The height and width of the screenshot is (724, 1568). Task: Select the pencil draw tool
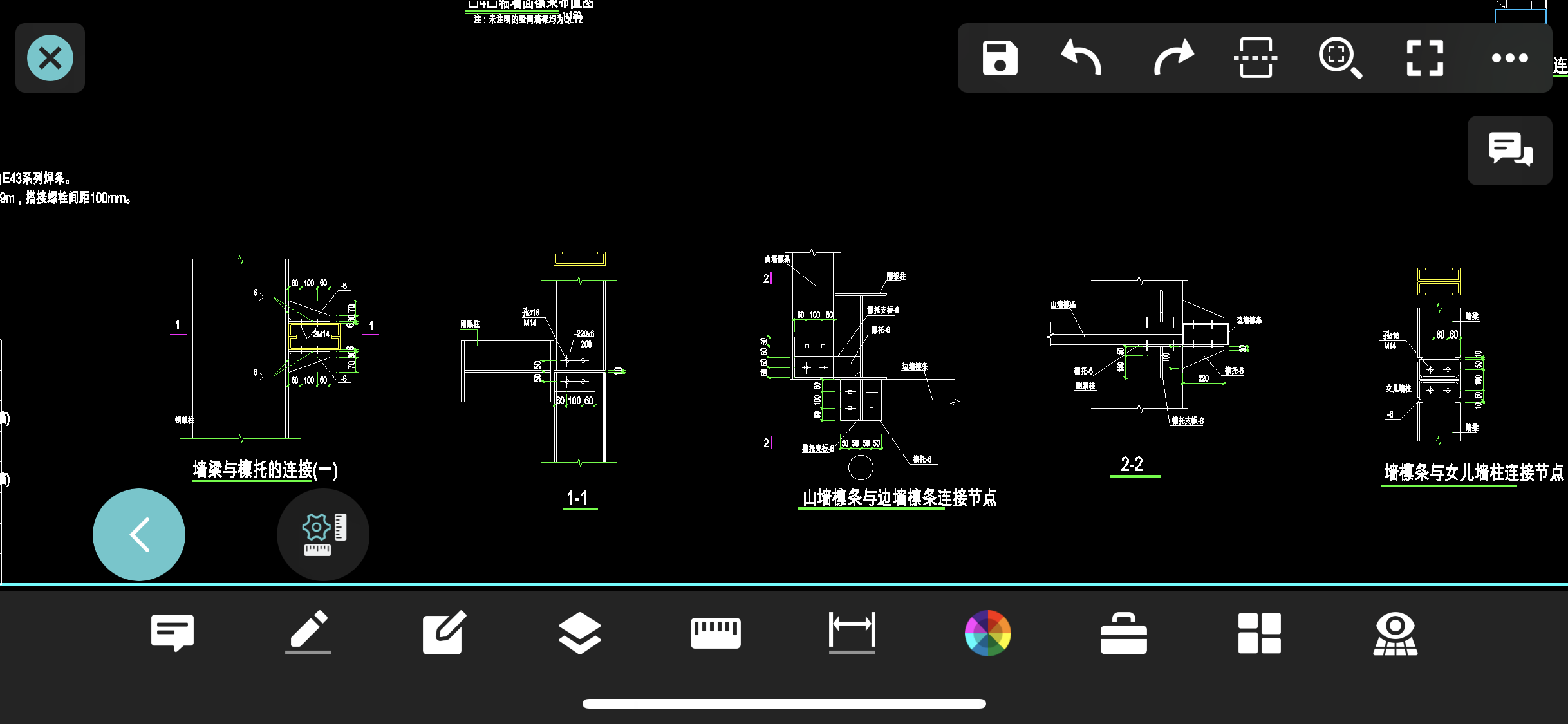tap(308, 633)
